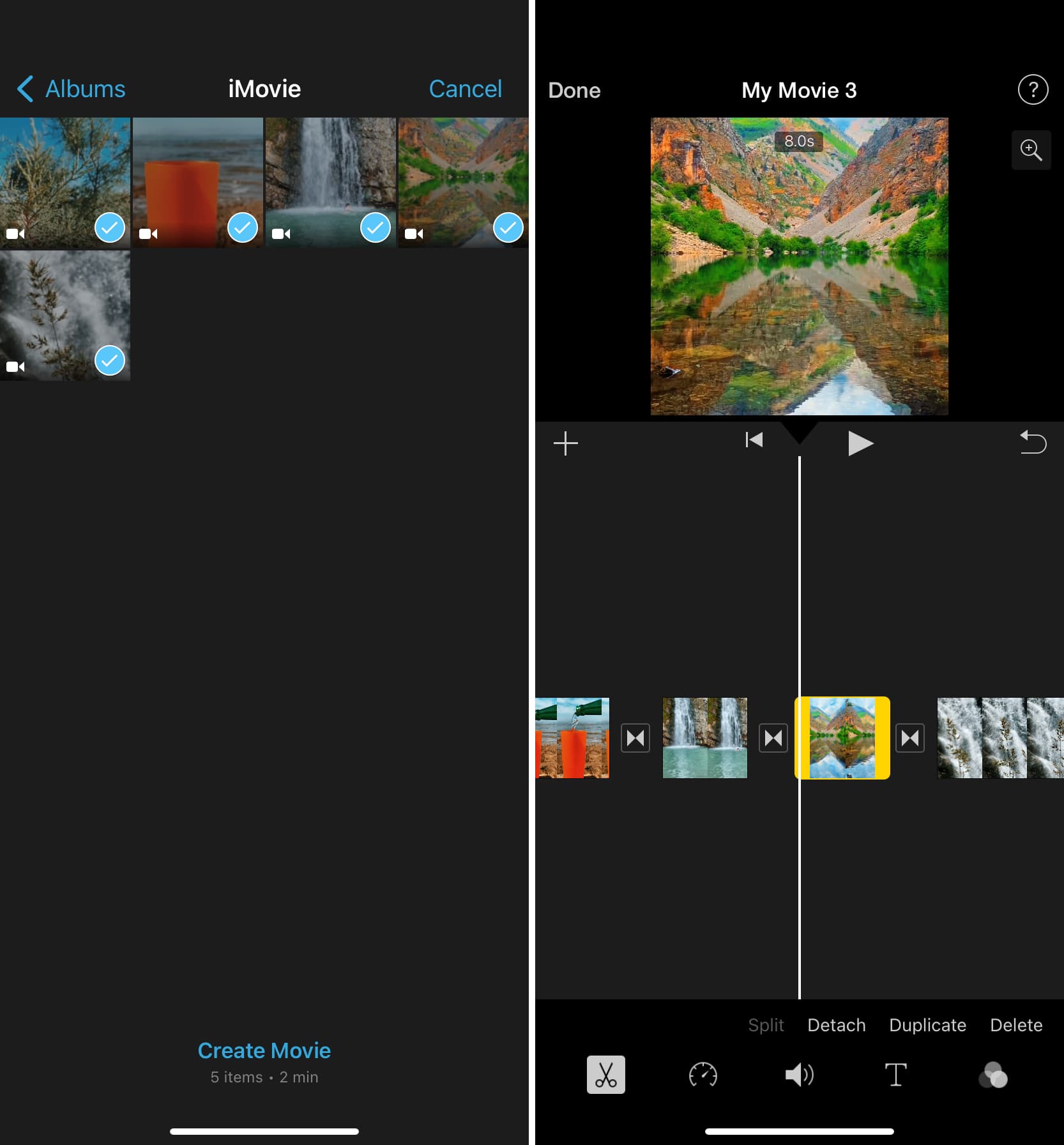This screenshot has width=1064, height=1145.
Task: Tap the iMovie album title
Action: coord(264,89)
